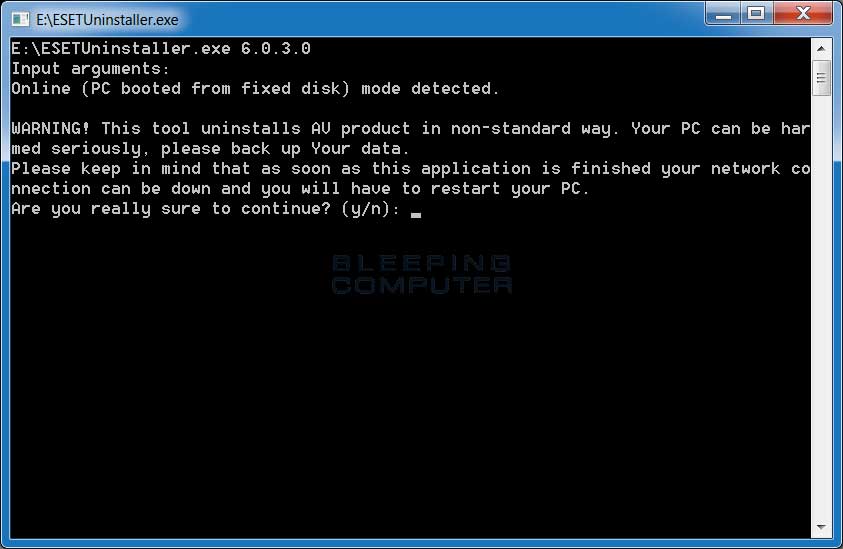843x549 pixels.
Task: Click the 'Input arguments:' line
Action: click(x=90, y=69)
